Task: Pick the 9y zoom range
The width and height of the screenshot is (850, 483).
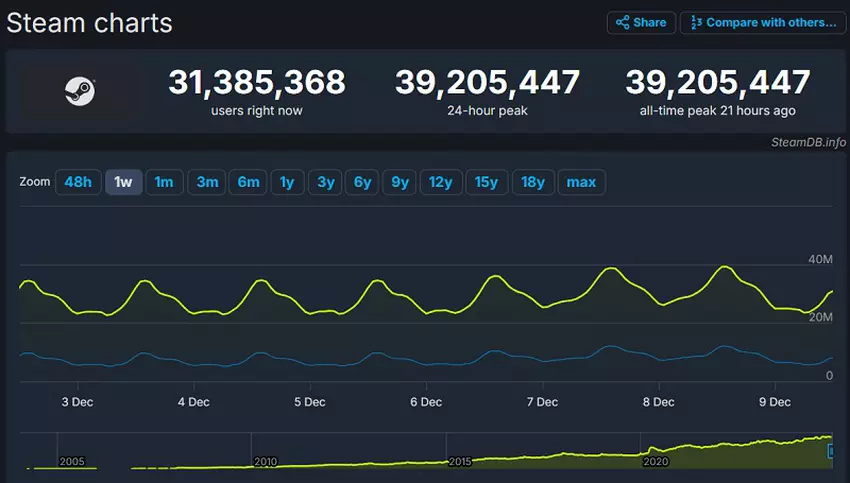Action: click(400, 182)
